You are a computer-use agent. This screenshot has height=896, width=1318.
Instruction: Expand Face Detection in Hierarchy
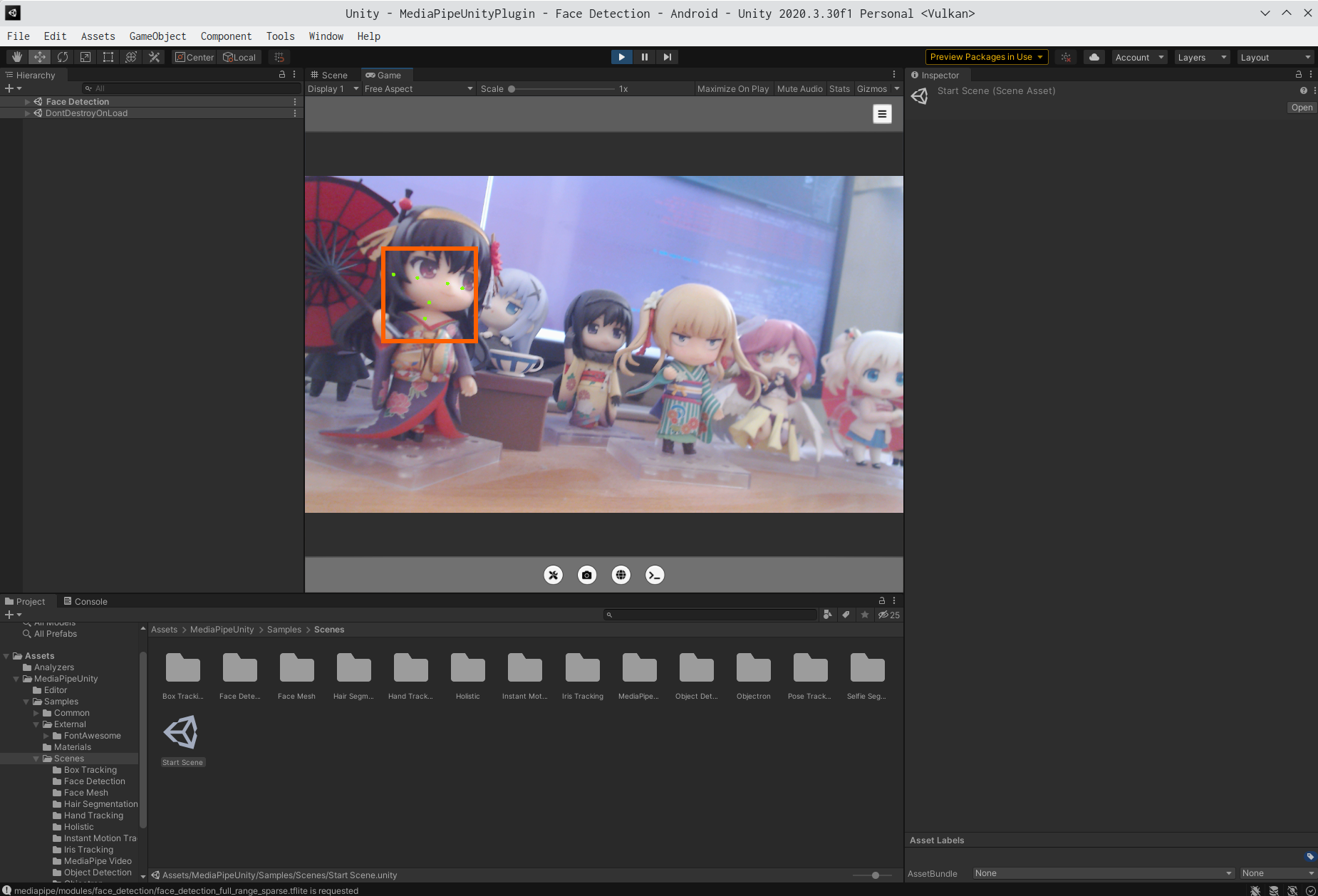(28, 102)
